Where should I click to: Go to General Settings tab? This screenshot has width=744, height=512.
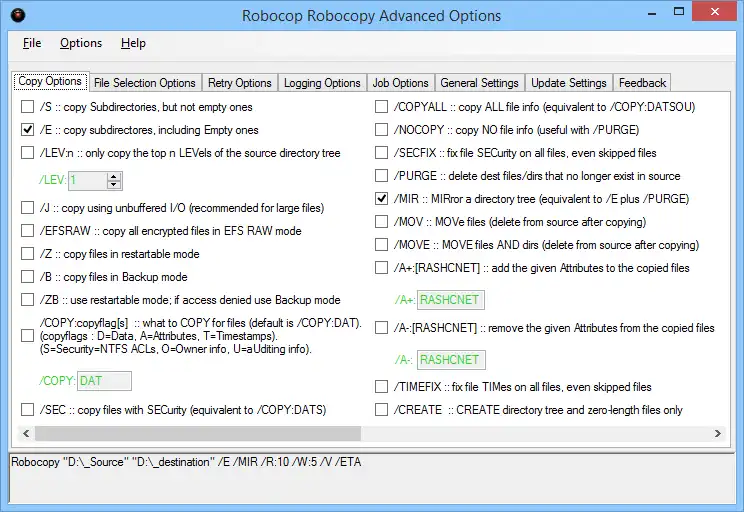coord(479,83)
